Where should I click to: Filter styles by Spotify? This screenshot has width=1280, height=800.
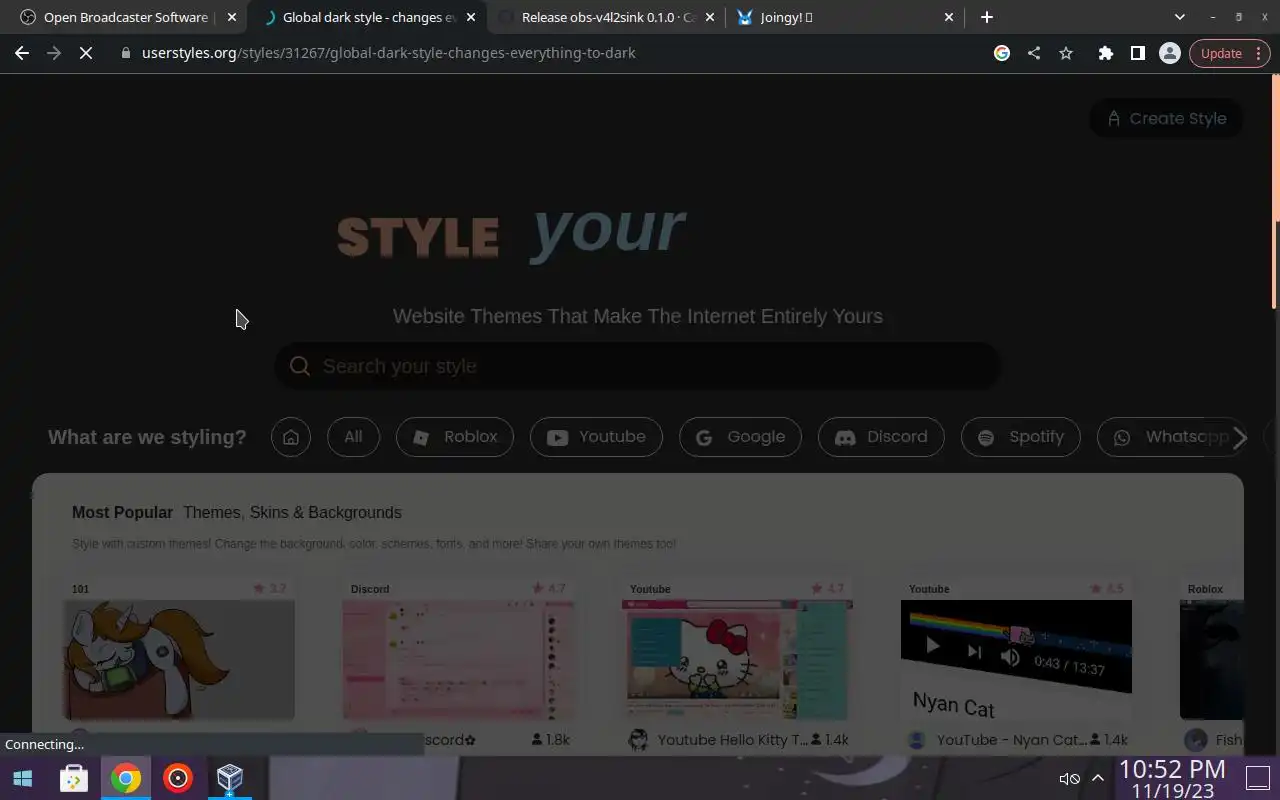tap(1020, 437)
